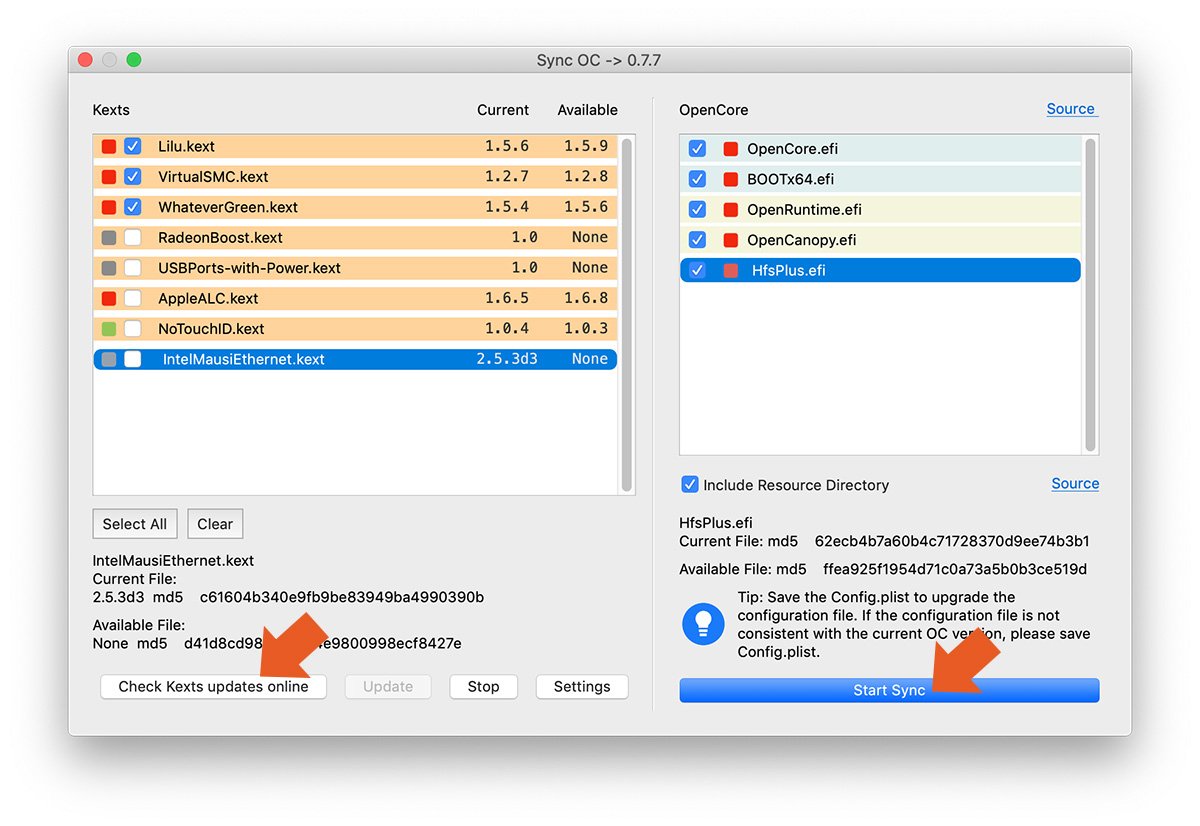Click NoTouchID's available version 1.0.3
The width and height of the screenshot is (1200, 826).
pos(586,329)
